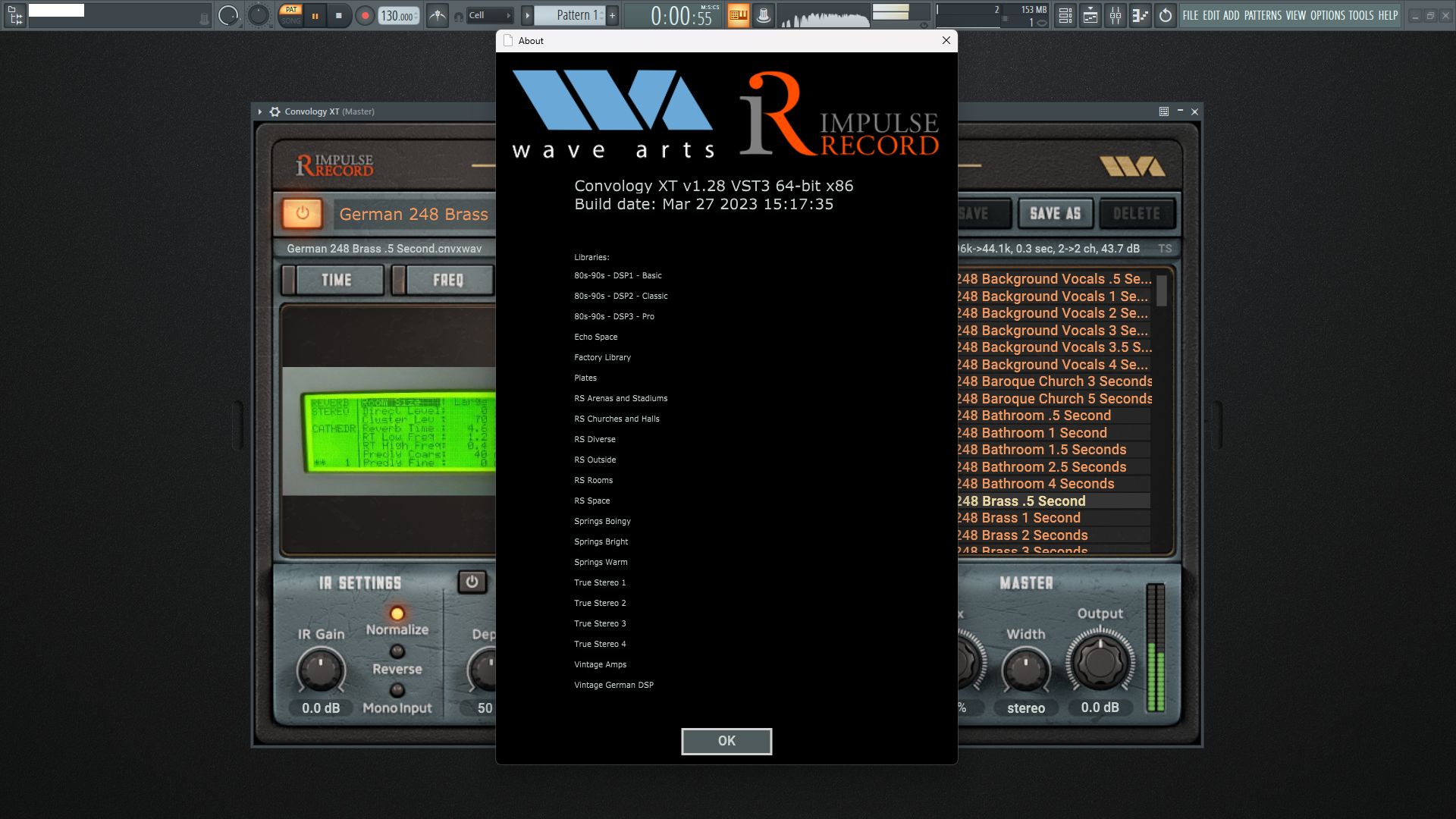The height and width of the screenshot is (819, 1456).
Task: Expand the pattern selector arrow
Action: coord(527,15)
